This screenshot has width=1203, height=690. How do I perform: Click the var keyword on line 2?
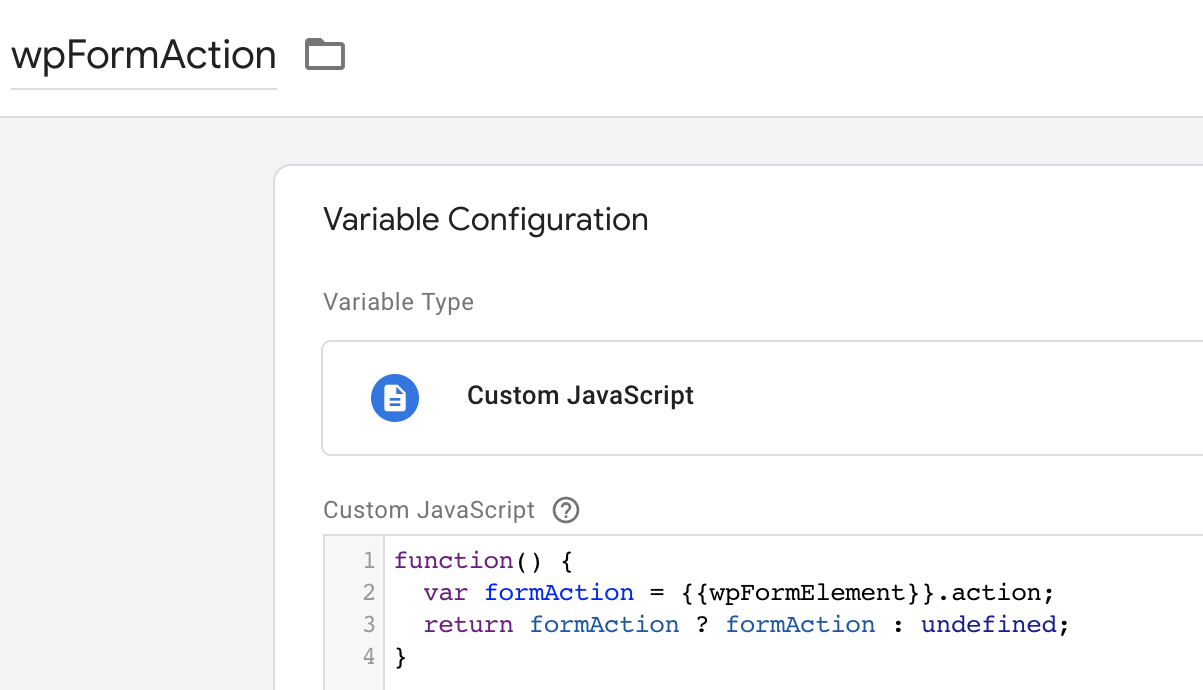tap(445, 593)
